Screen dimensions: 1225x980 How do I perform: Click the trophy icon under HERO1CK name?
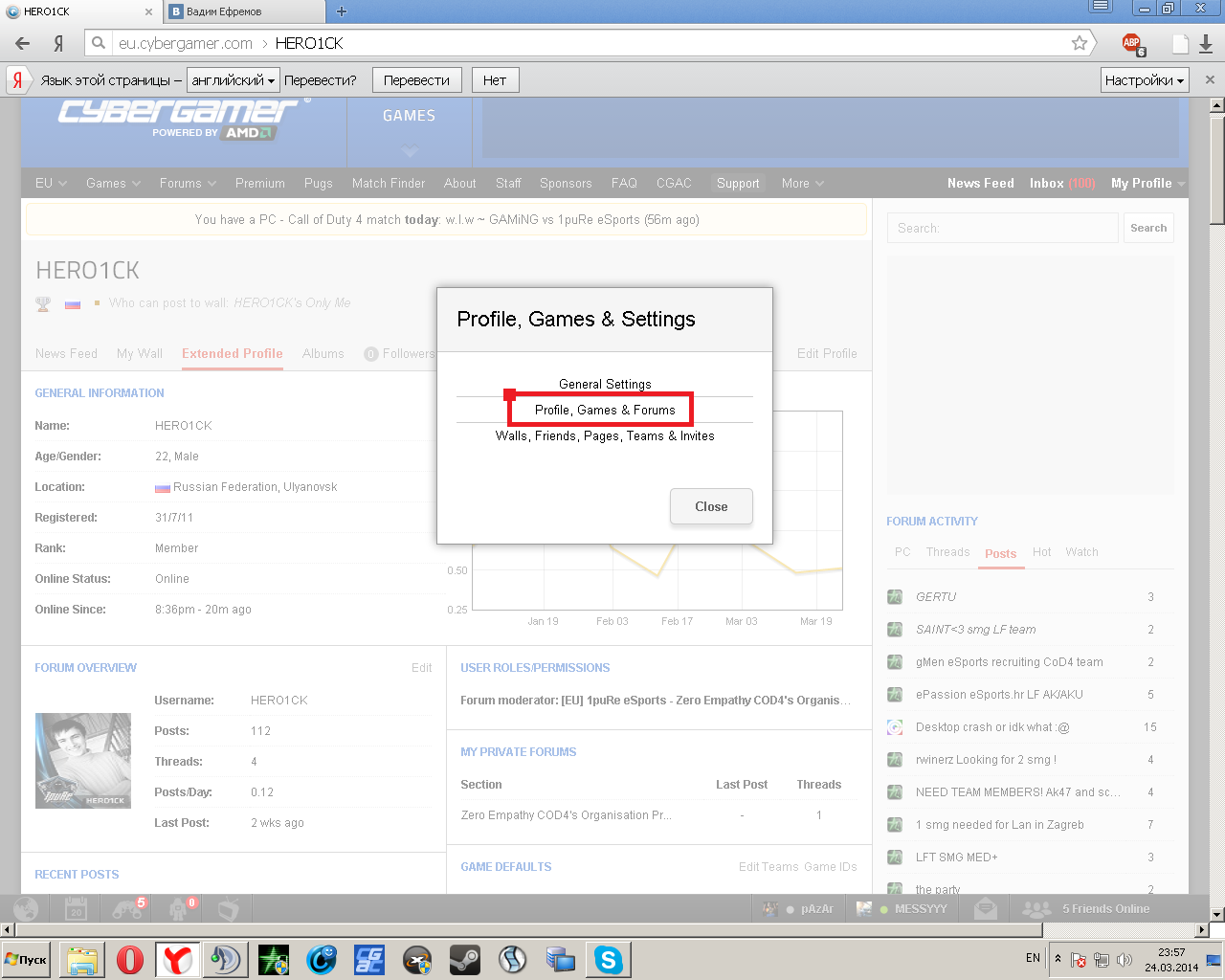(43, 303)
